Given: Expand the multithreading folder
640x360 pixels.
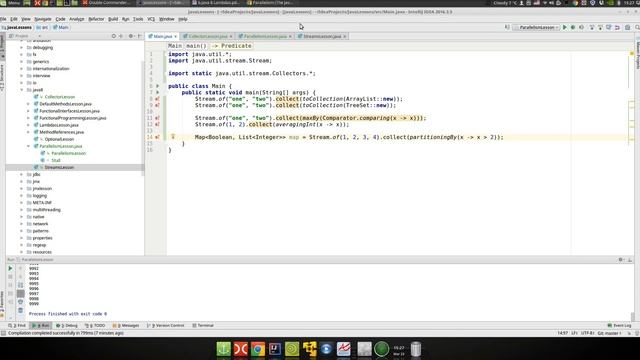Looking at the screenshot, I should point(22,210).
